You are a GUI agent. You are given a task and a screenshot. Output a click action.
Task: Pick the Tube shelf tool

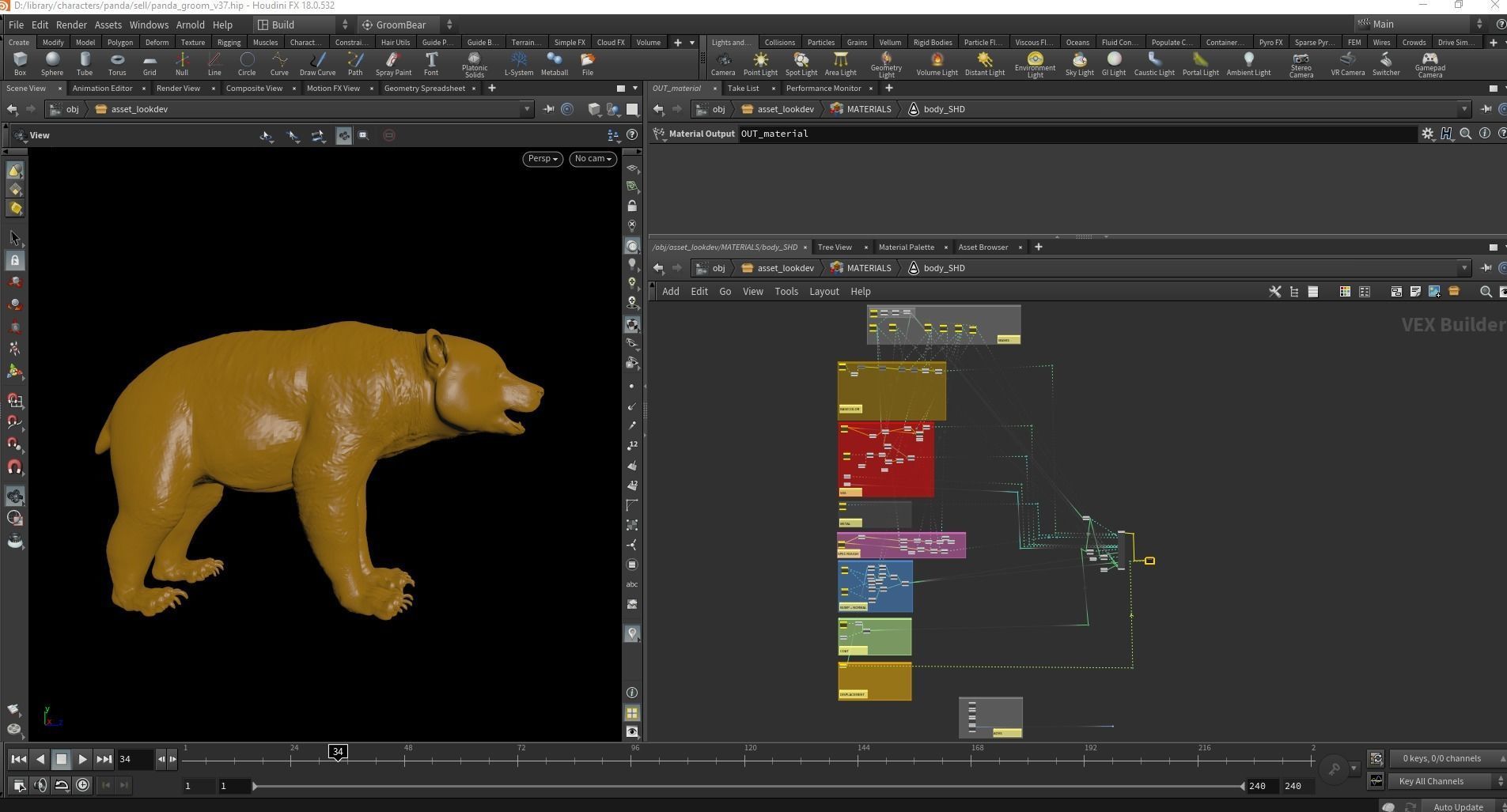pyautogui.click(x=85, y=63)
